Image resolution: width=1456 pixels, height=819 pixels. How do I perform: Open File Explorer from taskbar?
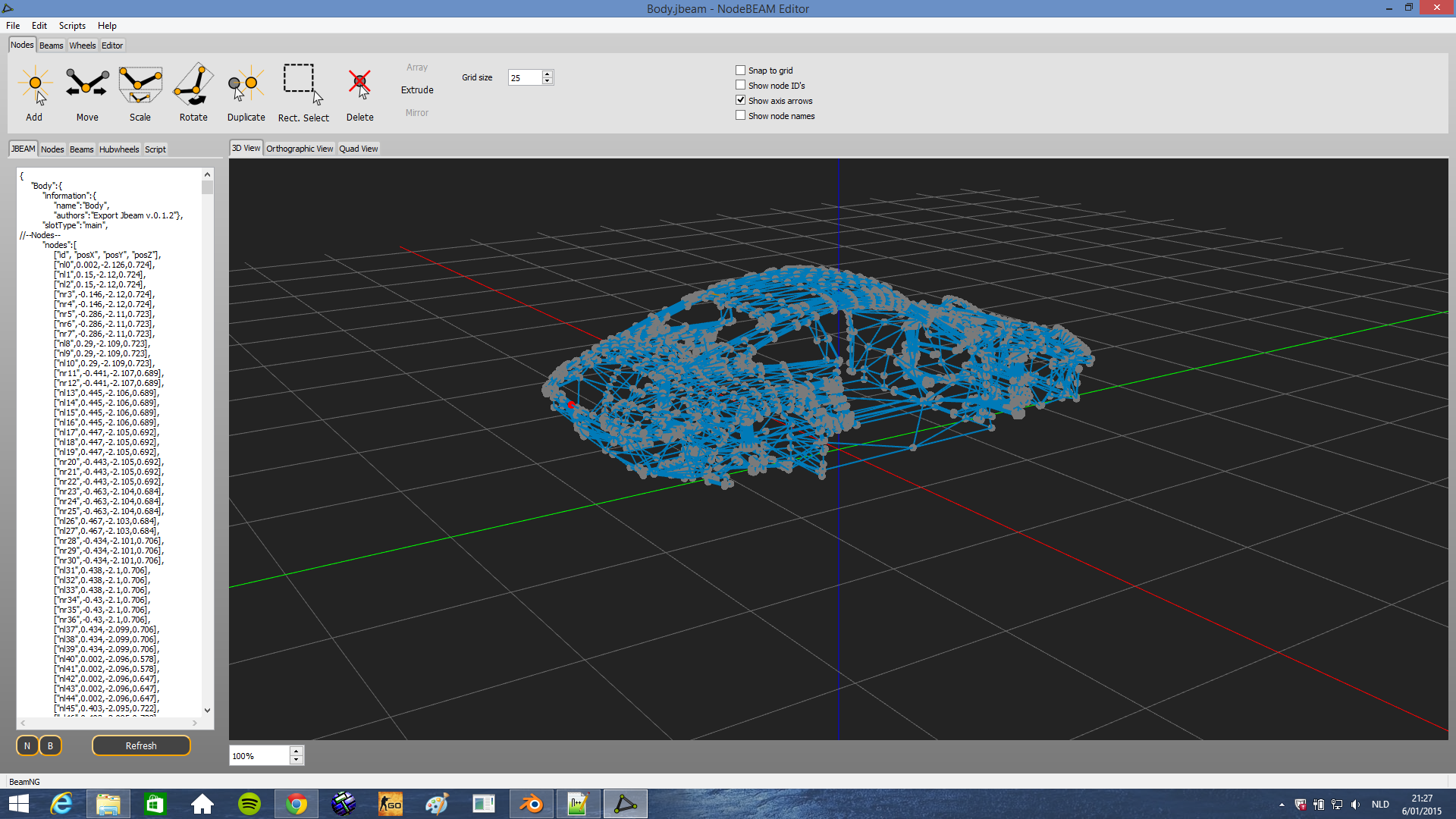108,804
